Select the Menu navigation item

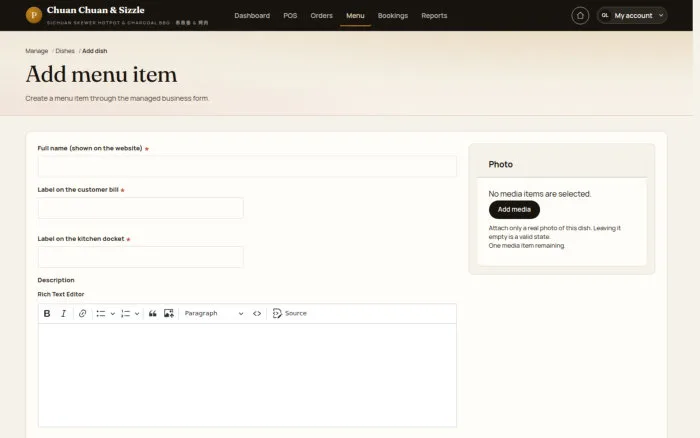355,16
